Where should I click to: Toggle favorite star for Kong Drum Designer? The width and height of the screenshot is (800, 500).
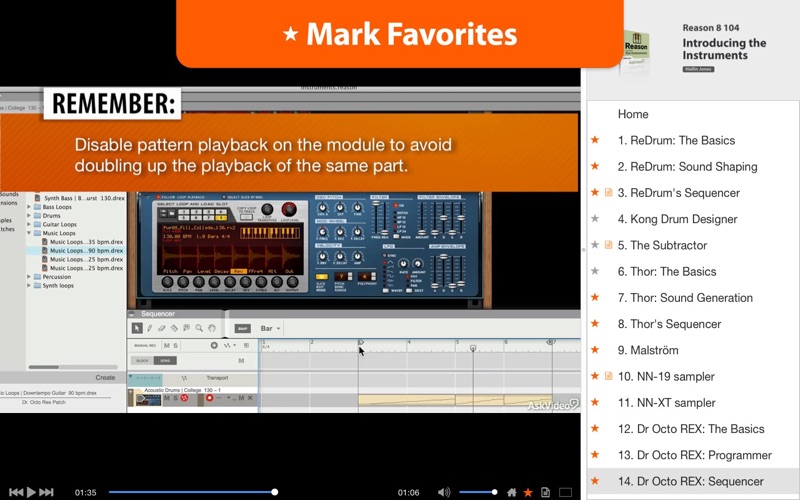pos(595,218)
